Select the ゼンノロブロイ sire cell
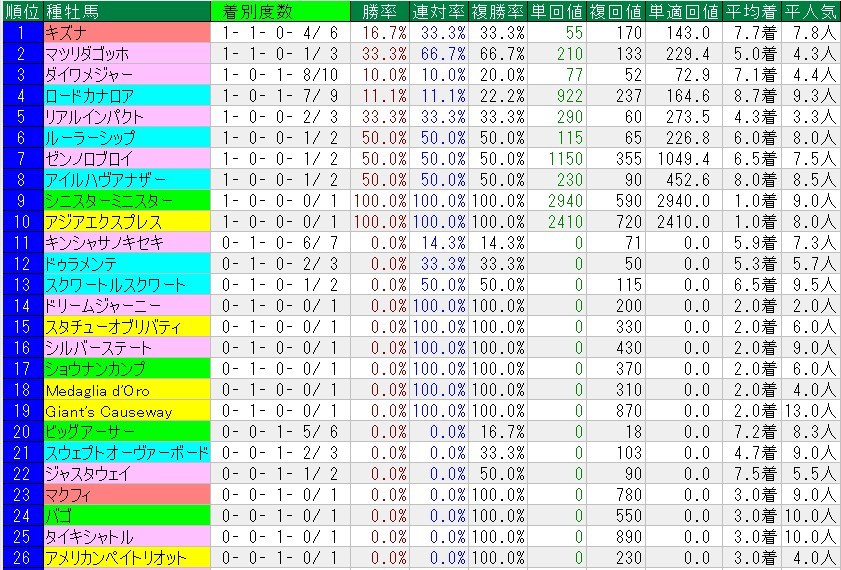Viewport: 841px width, 570px height. pyautogui.click(x=127, y=159)
